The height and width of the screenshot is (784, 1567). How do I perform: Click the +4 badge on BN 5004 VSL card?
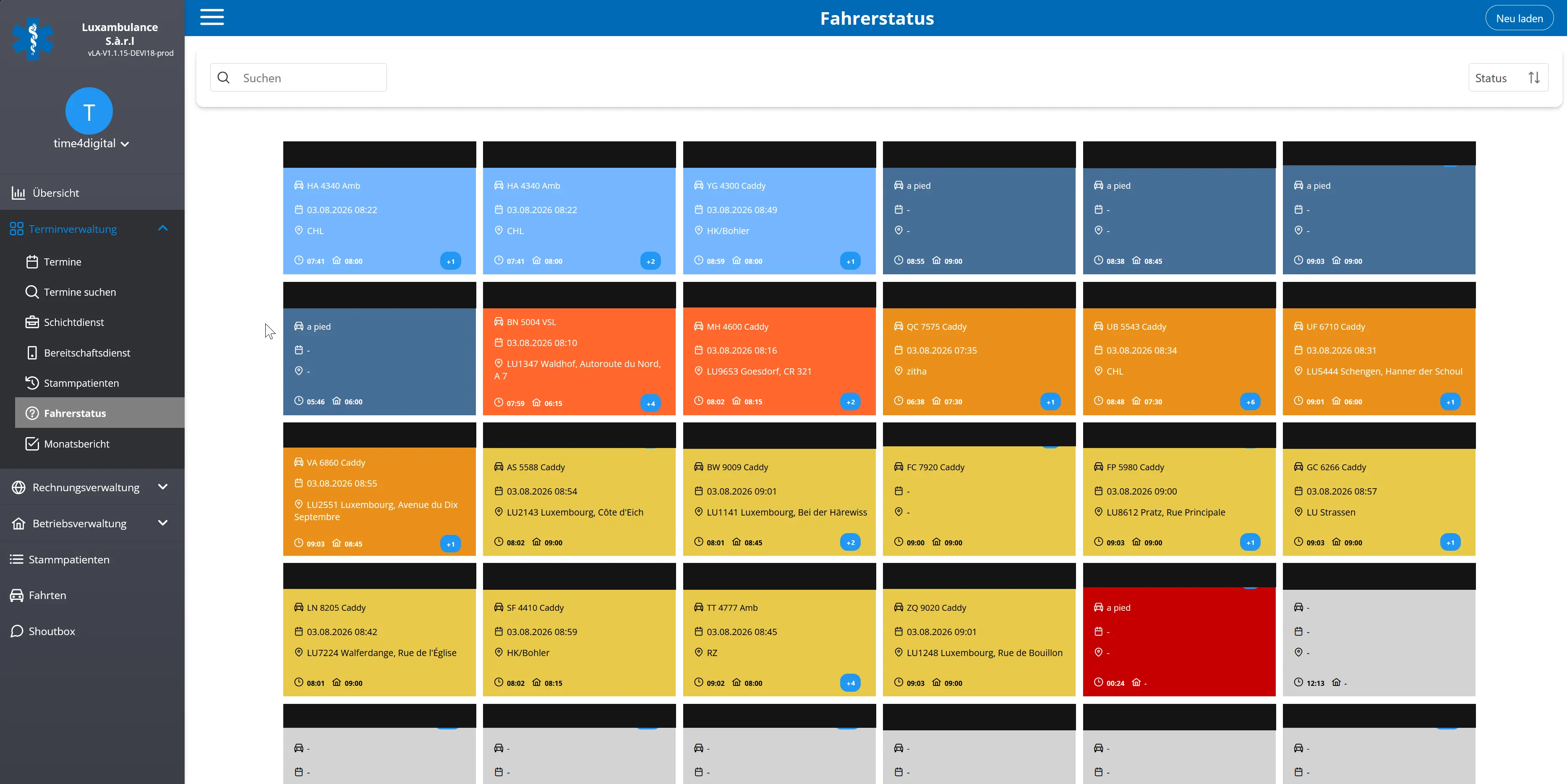click(x=650, y=403)
